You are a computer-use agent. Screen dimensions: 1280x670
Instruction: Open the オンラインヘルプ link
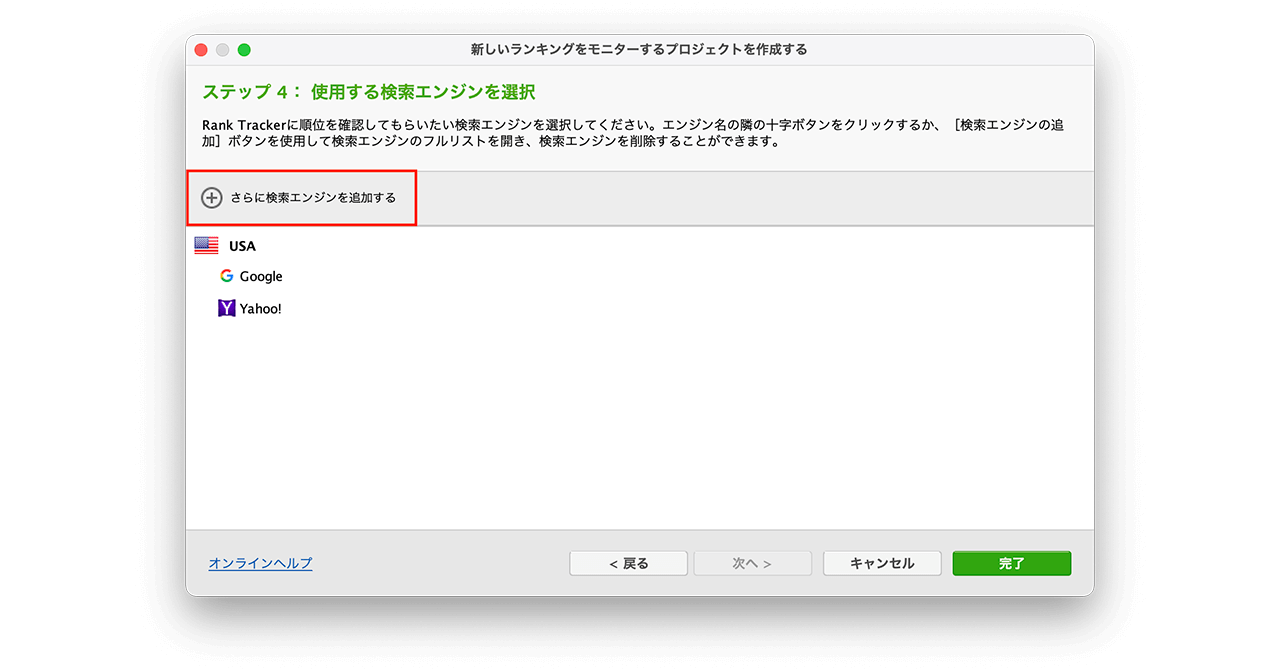260,563
